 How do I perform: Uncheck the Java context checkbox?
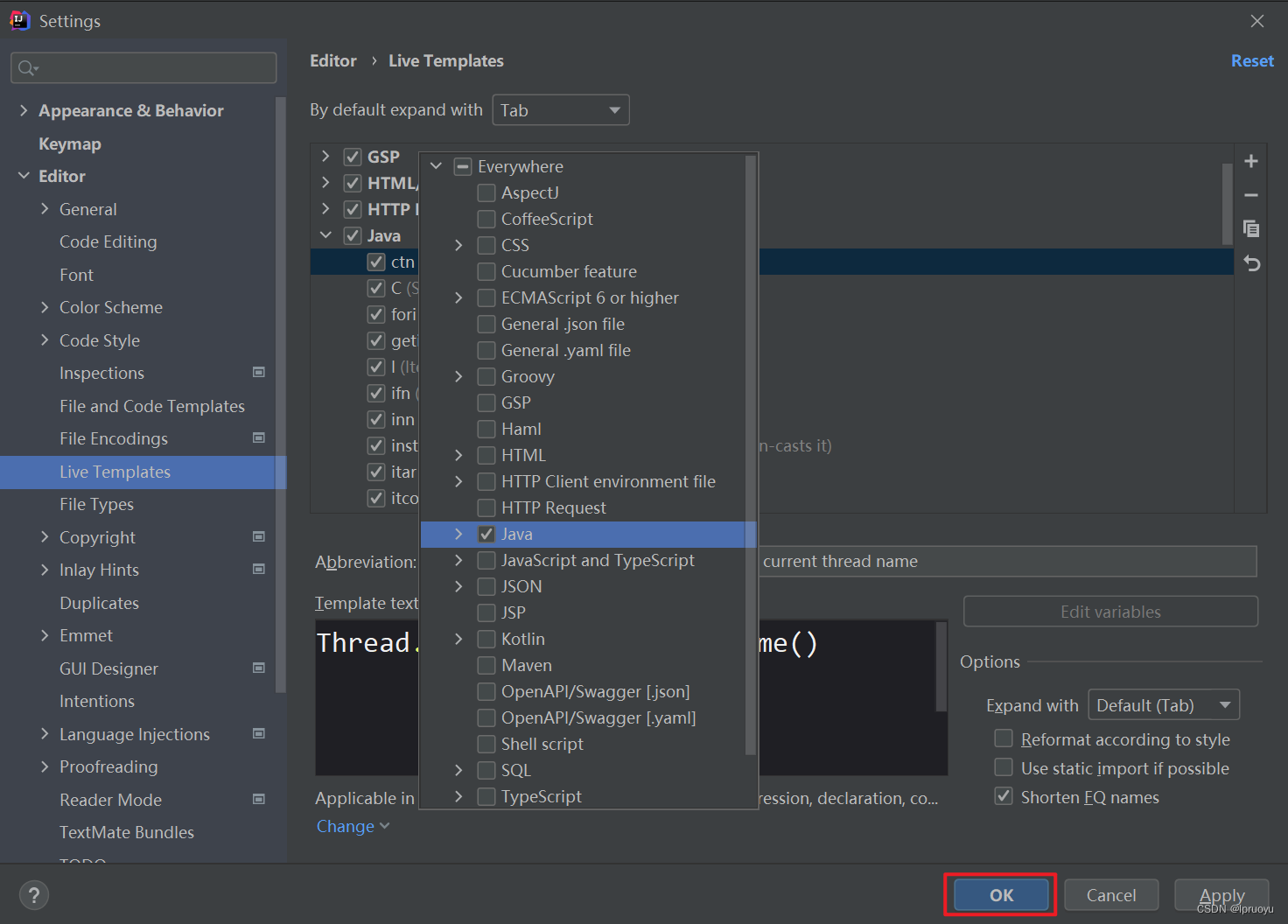point(486,534)
